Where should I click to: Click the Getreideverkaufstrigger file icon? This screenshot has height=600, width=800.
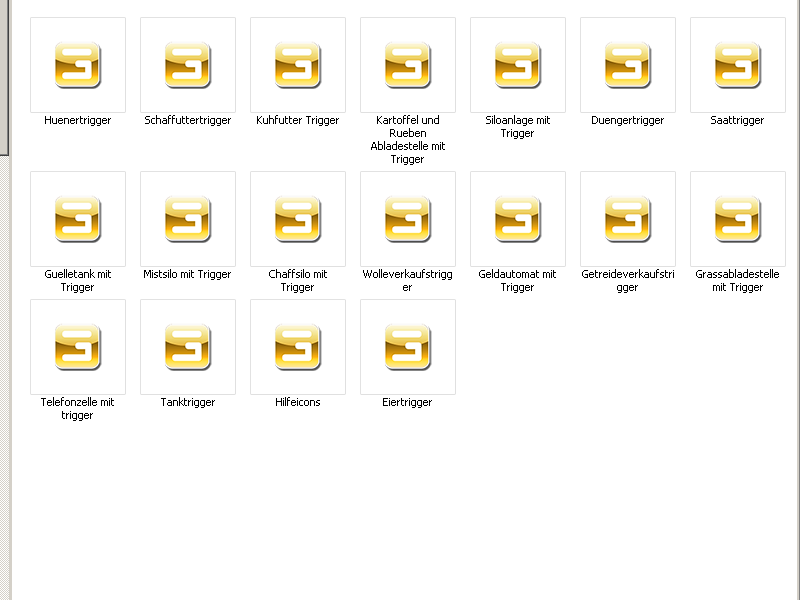(628, 219)
